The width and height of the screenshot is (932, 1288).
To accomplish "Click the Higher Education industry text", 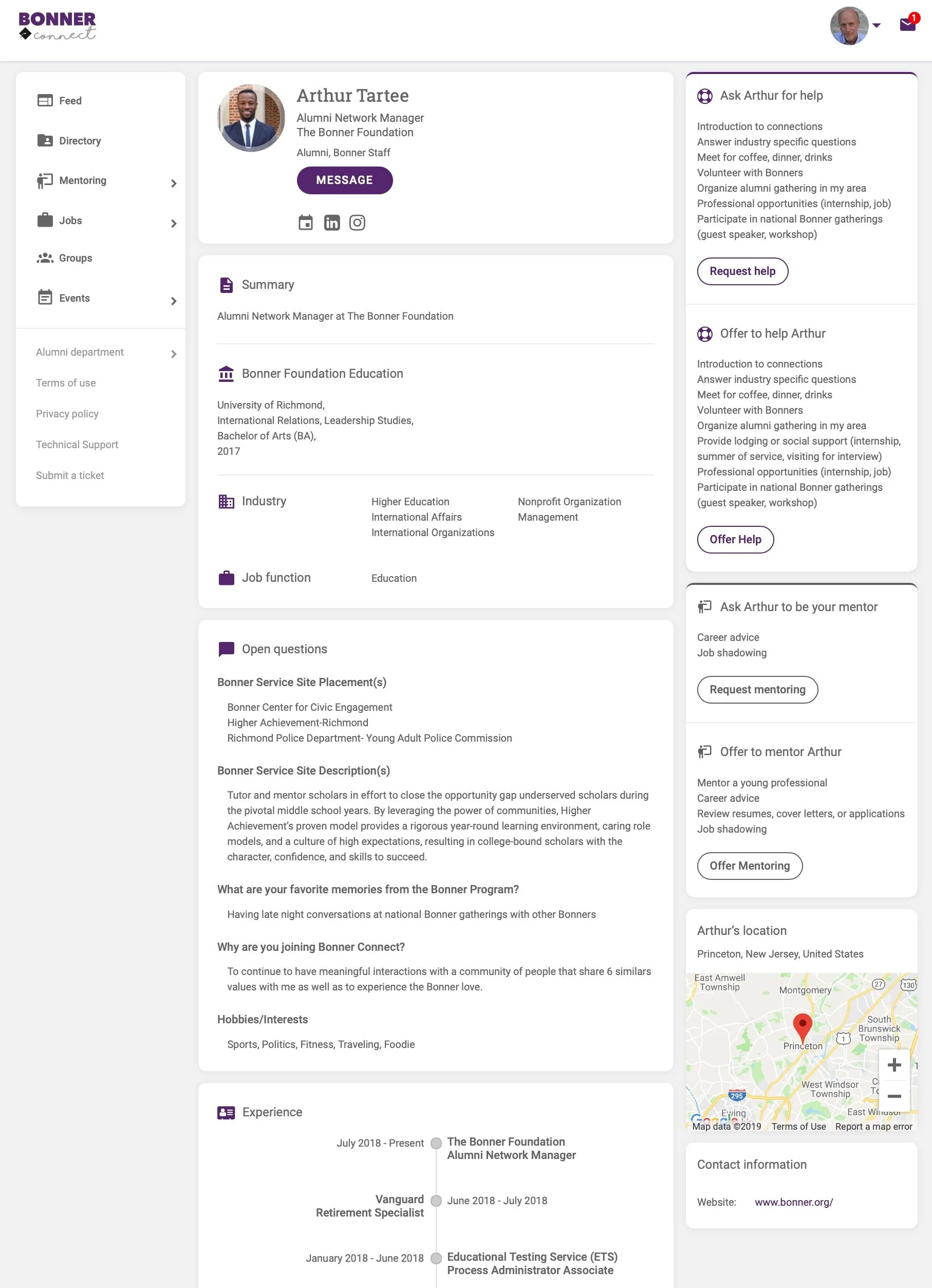I will pos(410,502).
